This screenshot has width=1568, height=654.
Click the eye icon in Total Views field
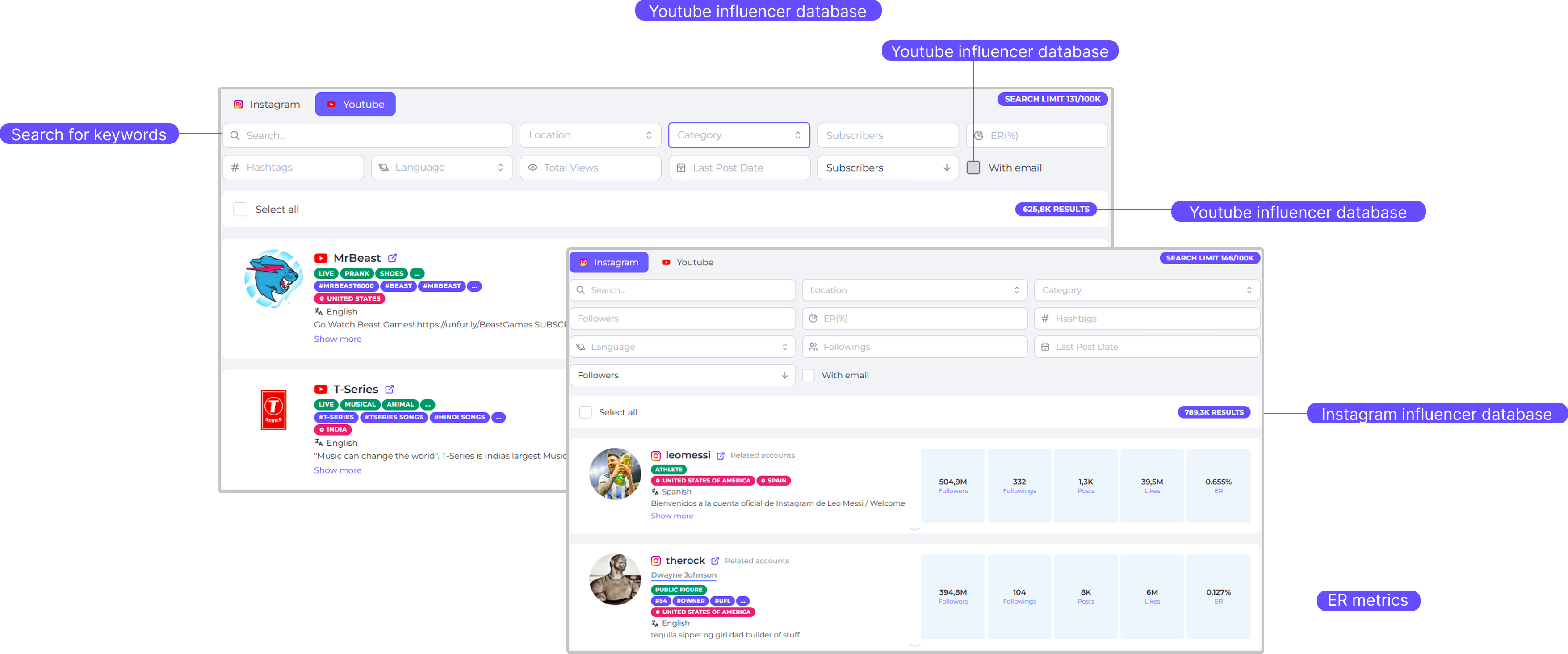[x=532, y=168]
